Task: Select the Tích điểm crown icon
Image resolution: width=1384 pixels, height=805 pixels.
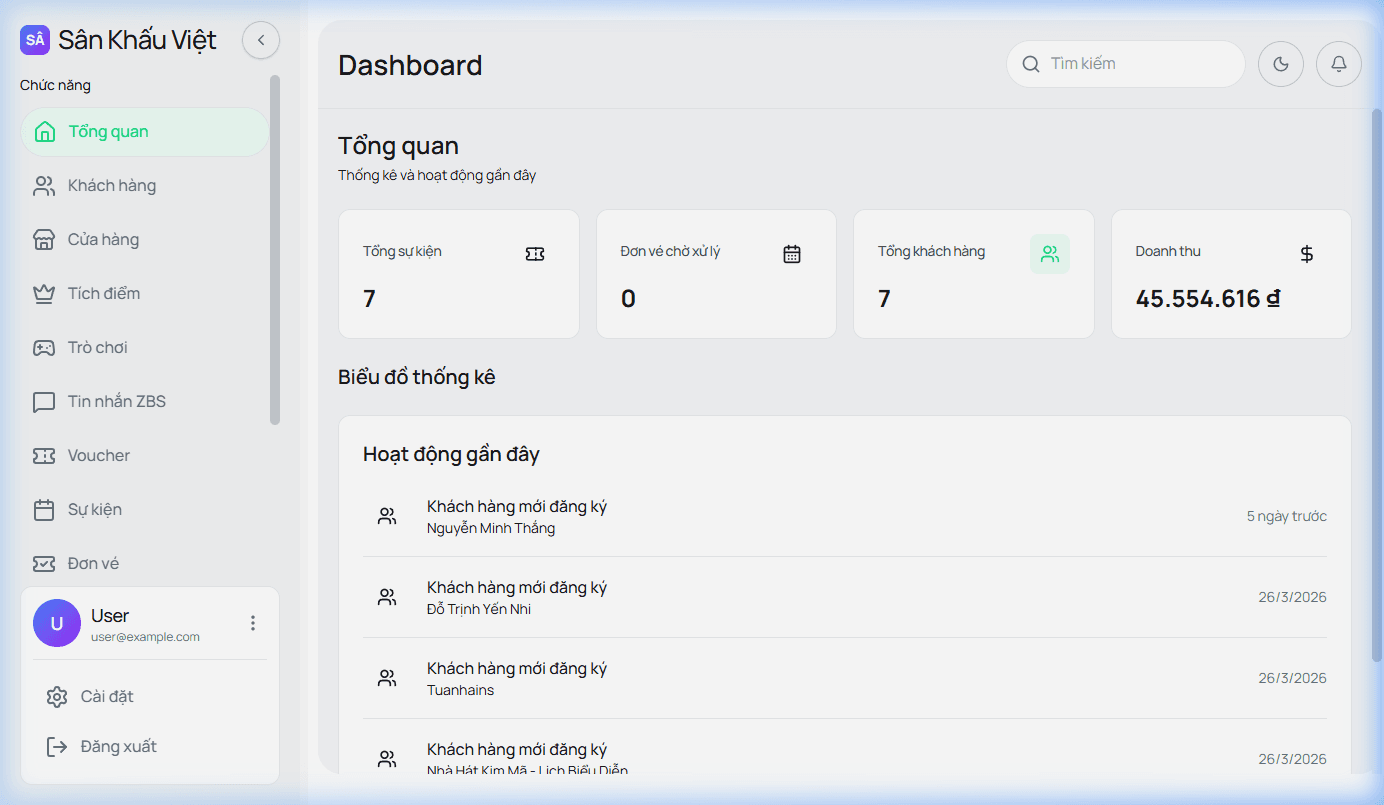Action: pos(43,293)
